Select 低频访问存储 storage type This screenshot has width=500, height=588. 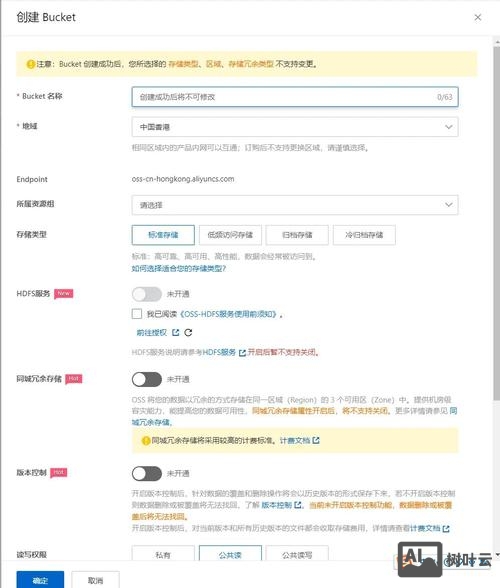coord(230,235)
